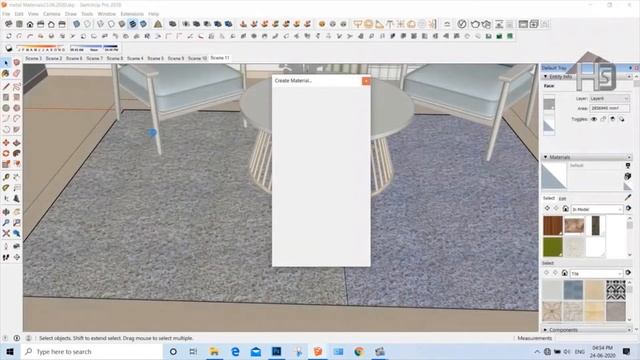The height and width of the screenshot is (360, 640).
Task: Click the Windows search box
Action: click(x=92, y=351)
